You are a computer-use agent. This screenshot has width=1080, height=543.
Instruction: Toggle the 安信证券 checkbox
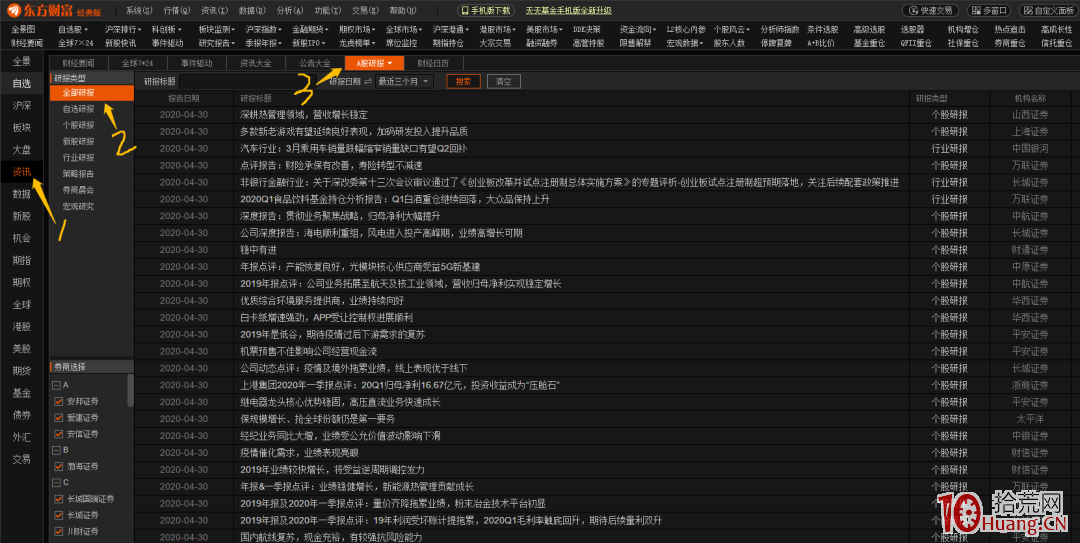[x=59, y=434]
